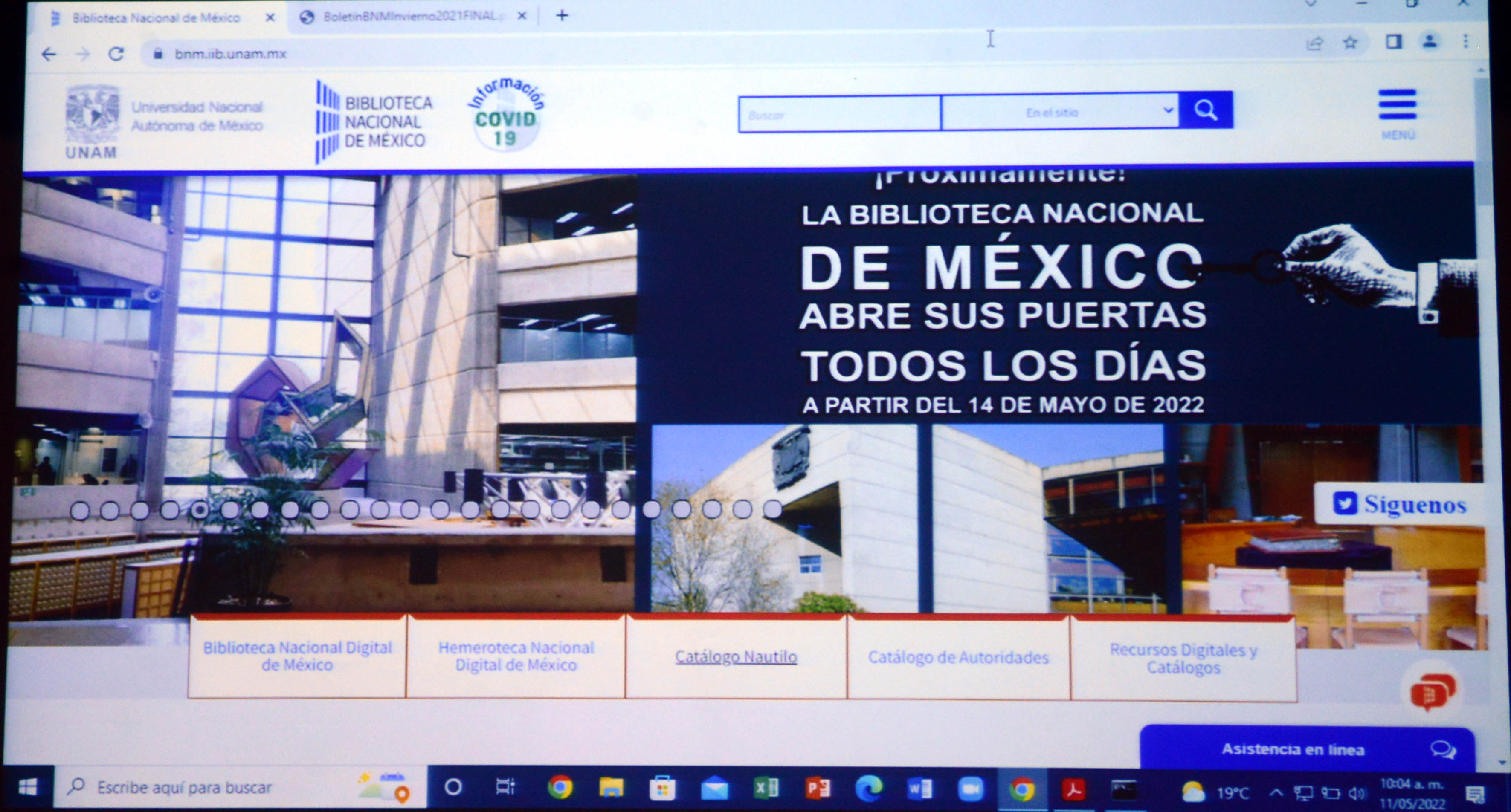
Task: Open Windows Start menu
Action: point(27,787)
